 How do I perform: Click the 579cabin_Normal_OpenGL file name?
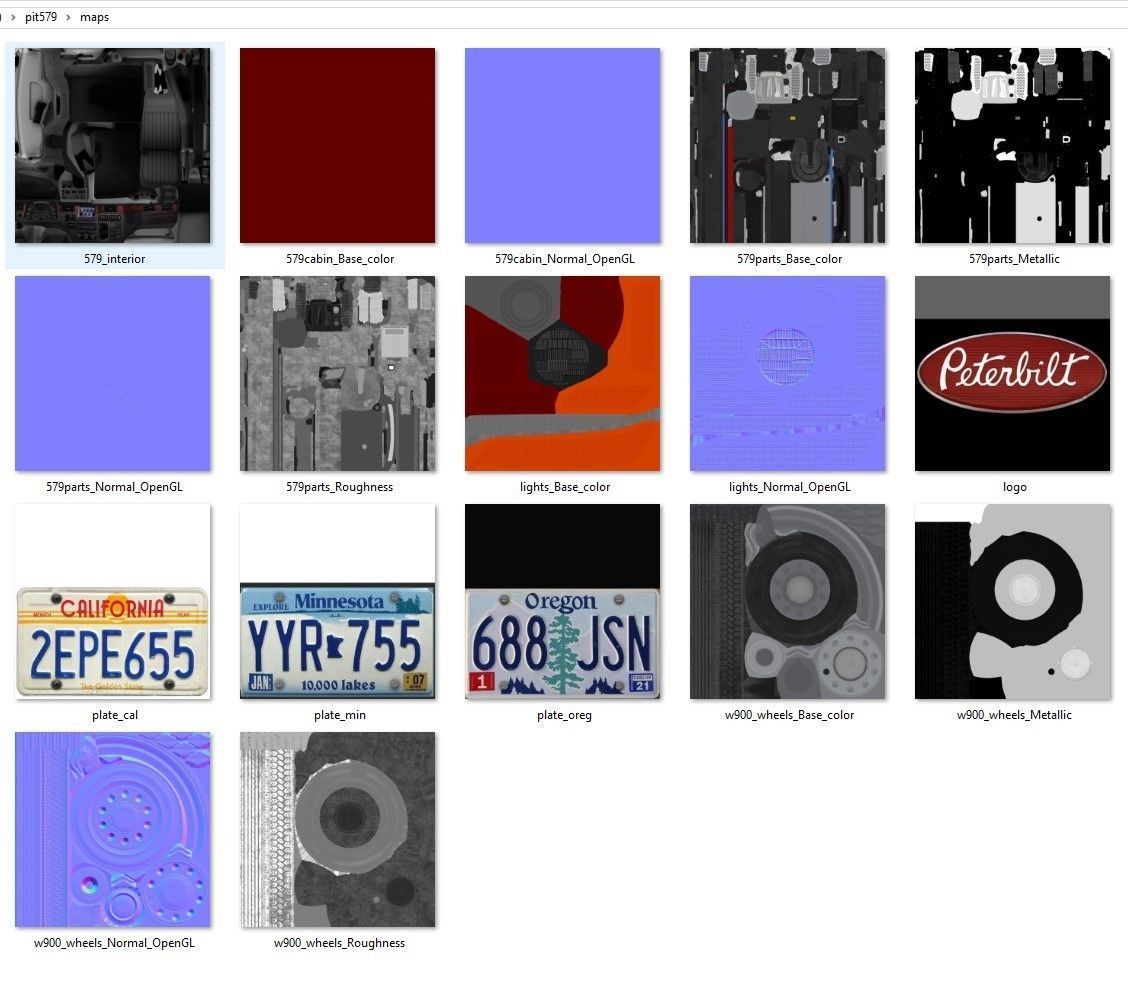565,259
